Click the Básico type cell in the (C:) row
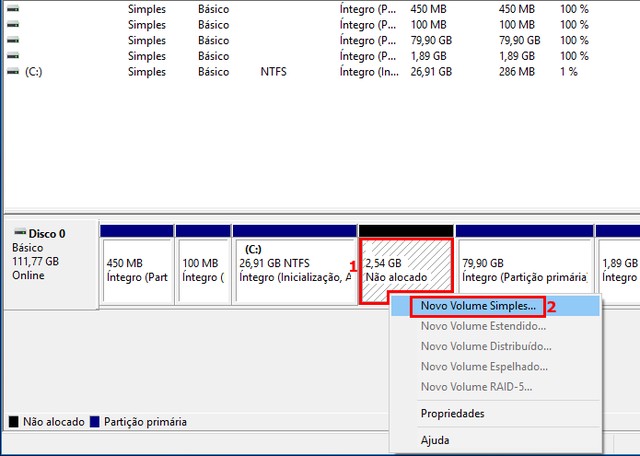This screenshot has height=456, width=640. pyautogui.click(x=213, y=72)
